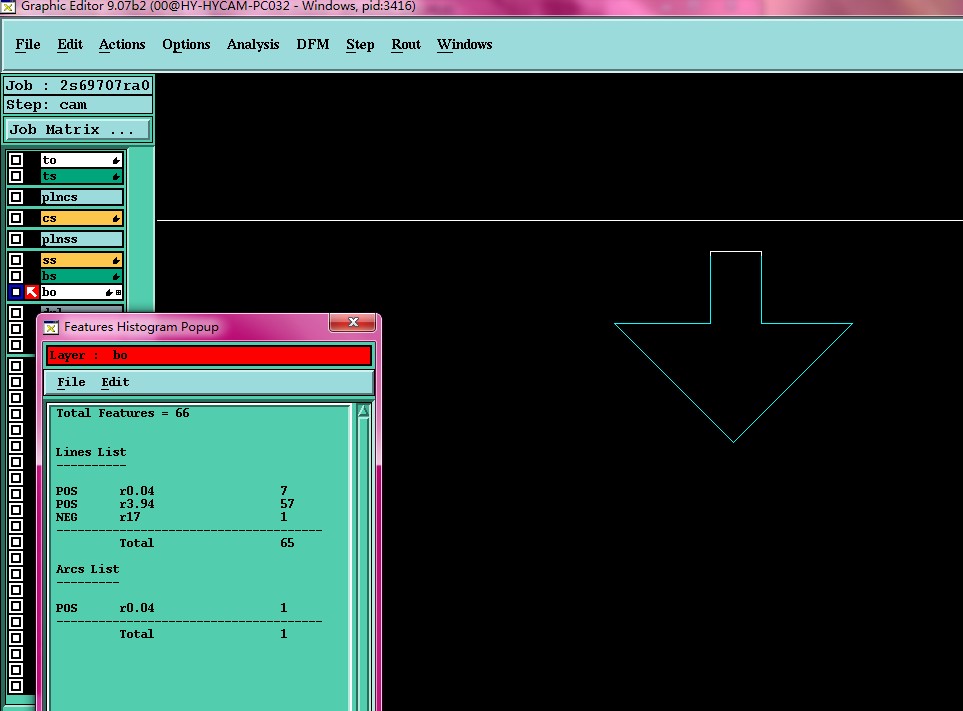Screen dimensions: 963x711
Task: Open the Rout menu
Action: coord(406,45)
